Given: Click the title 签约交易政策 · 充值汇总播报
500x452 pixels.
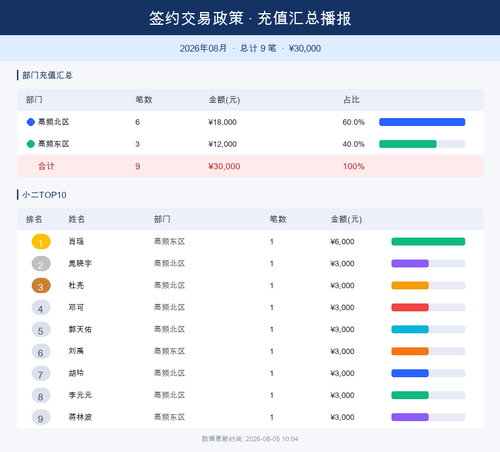Looking at the screenshot, I should coord(250,18).
